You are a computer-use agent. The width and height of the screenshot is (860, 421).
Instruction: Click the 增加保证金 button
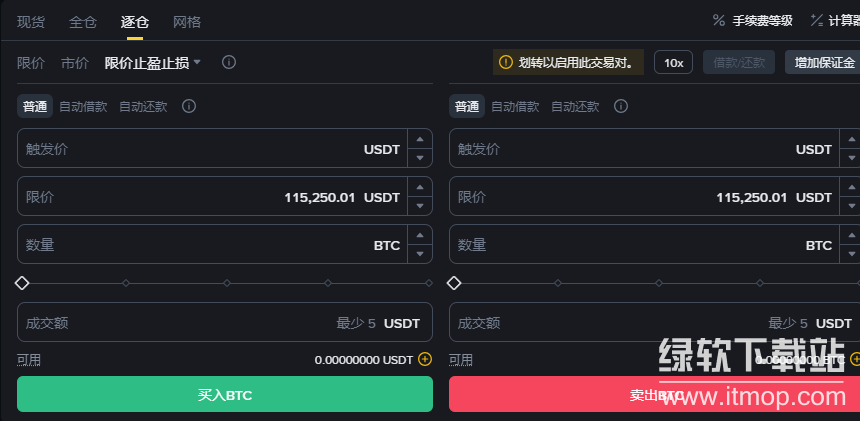point(823,63)
